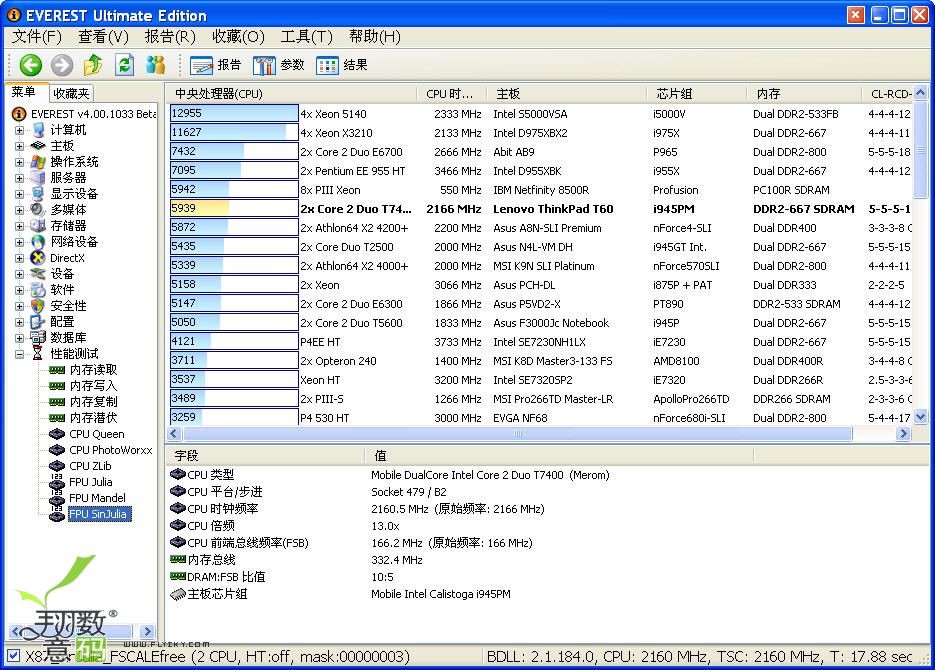This screenshot has height=670, width=935.
Task: Click the EVEREST v4.00.1033 root info icon
Action: (x=19, y=113)
